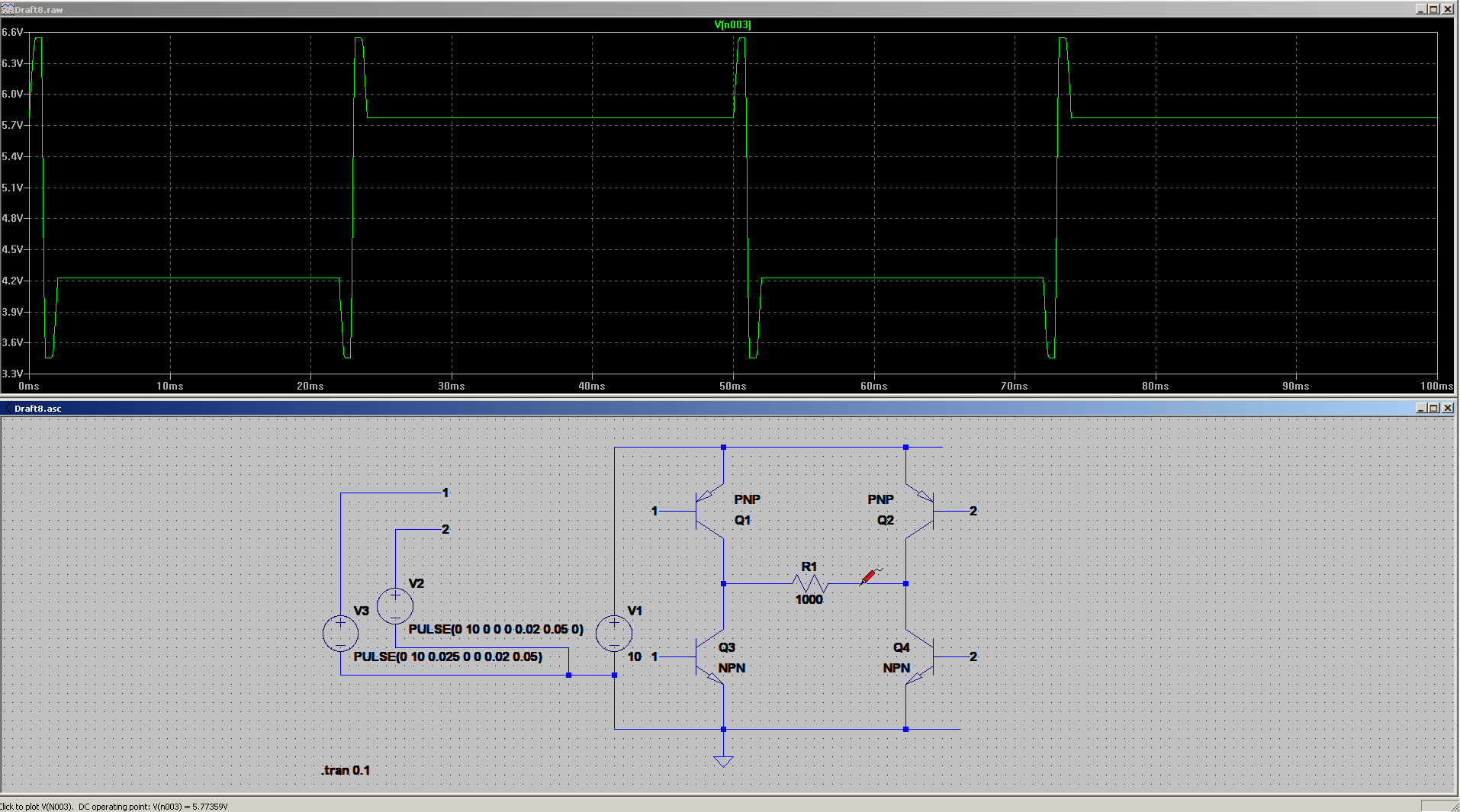The width and height of the screenshot is (1460, 812).
Task: Activate the Draft8.raw window title bar
Action: point(687,9)
